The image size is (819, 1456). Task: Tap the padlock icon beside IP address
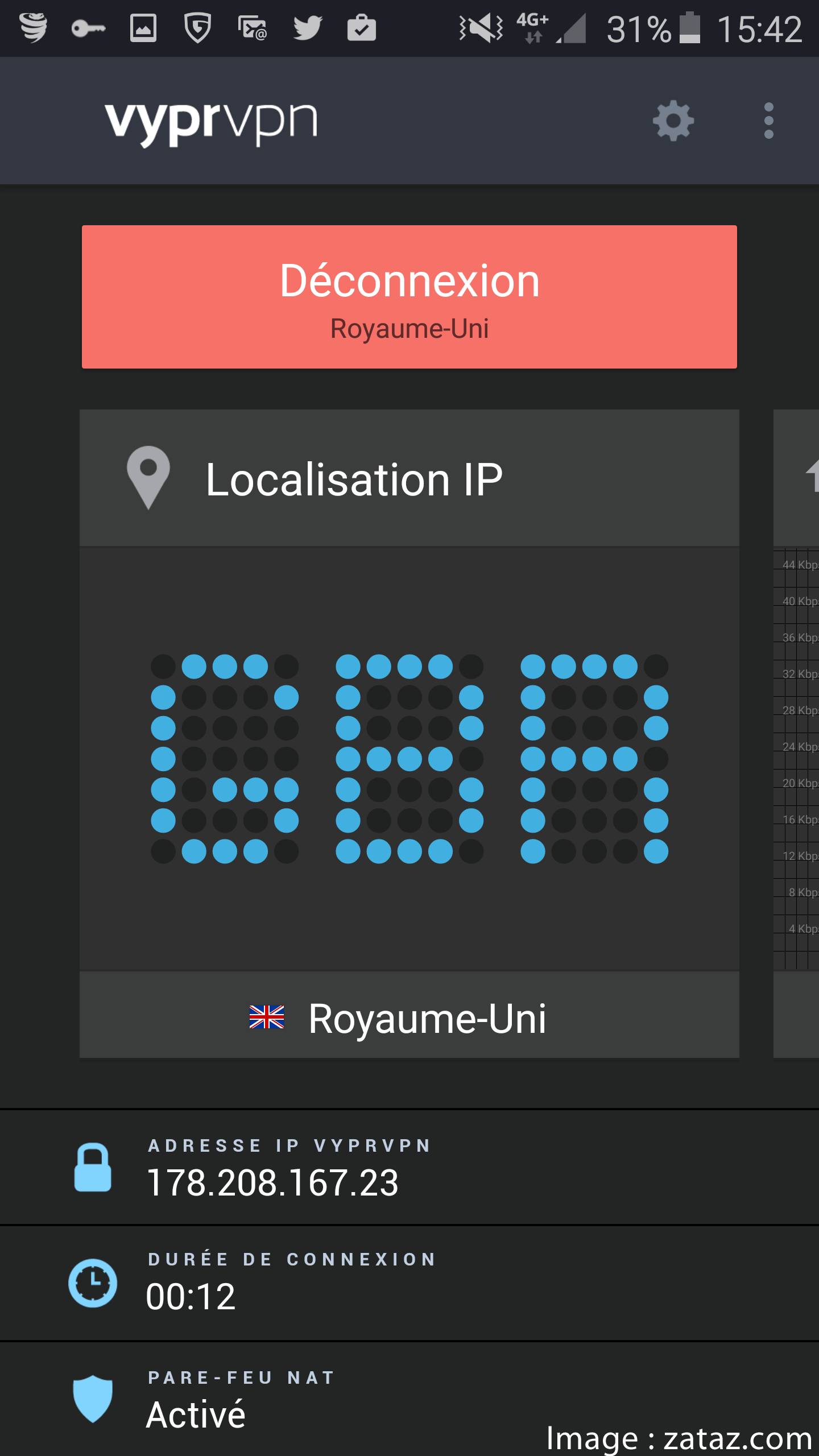[x=93, y=1167]
